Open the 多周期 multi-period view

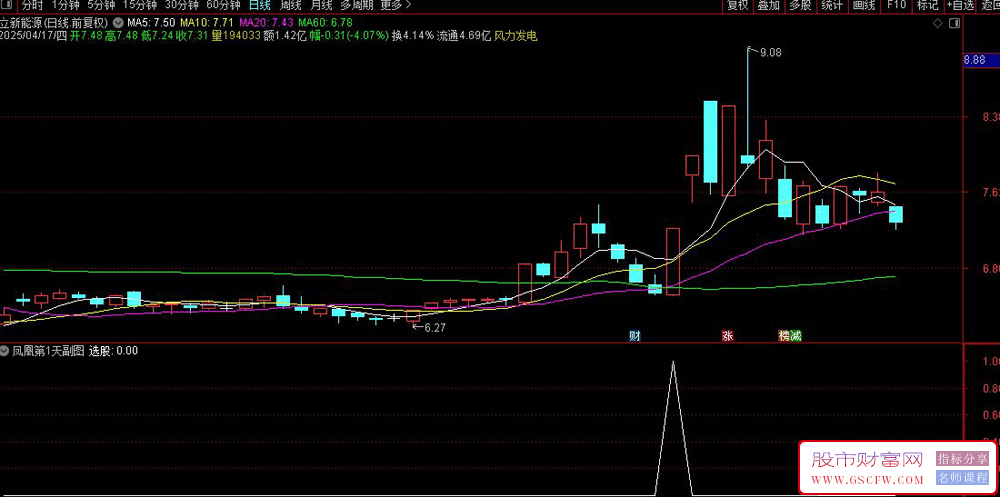coord(357,5)
